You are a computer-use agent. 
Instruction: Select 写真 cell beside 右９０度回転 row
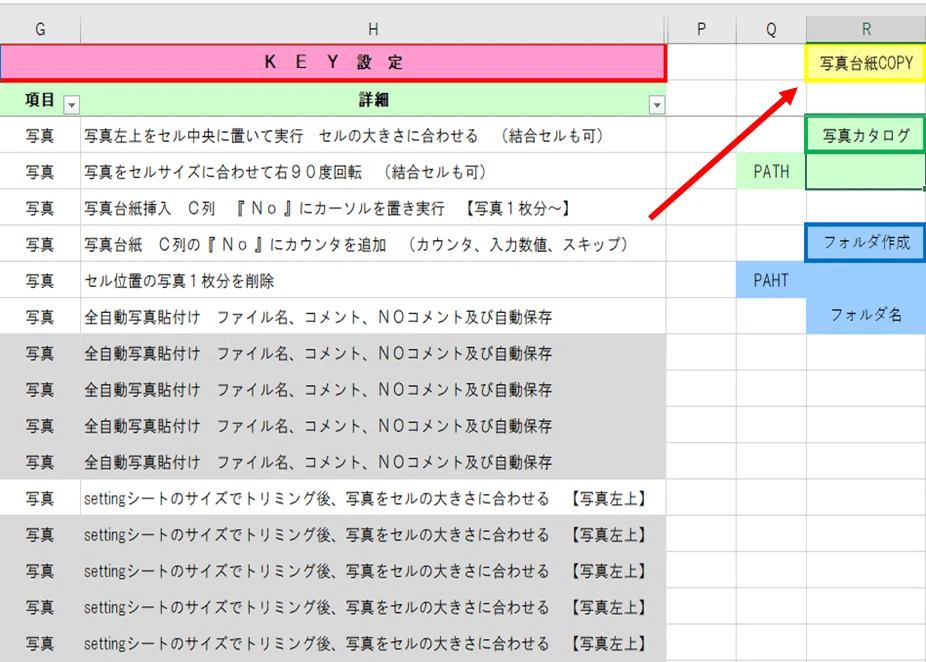pos(40,172)
